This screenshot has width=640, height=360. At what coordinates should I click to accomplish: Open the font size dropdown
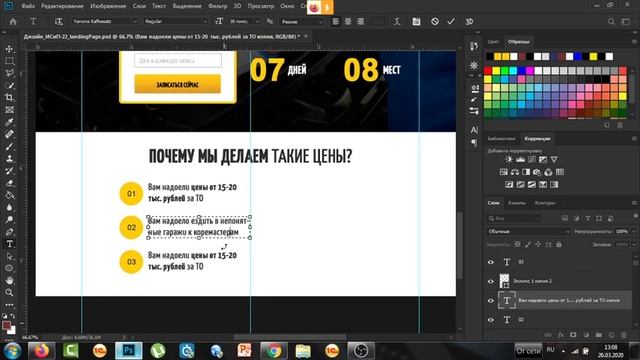coord(257,21)
